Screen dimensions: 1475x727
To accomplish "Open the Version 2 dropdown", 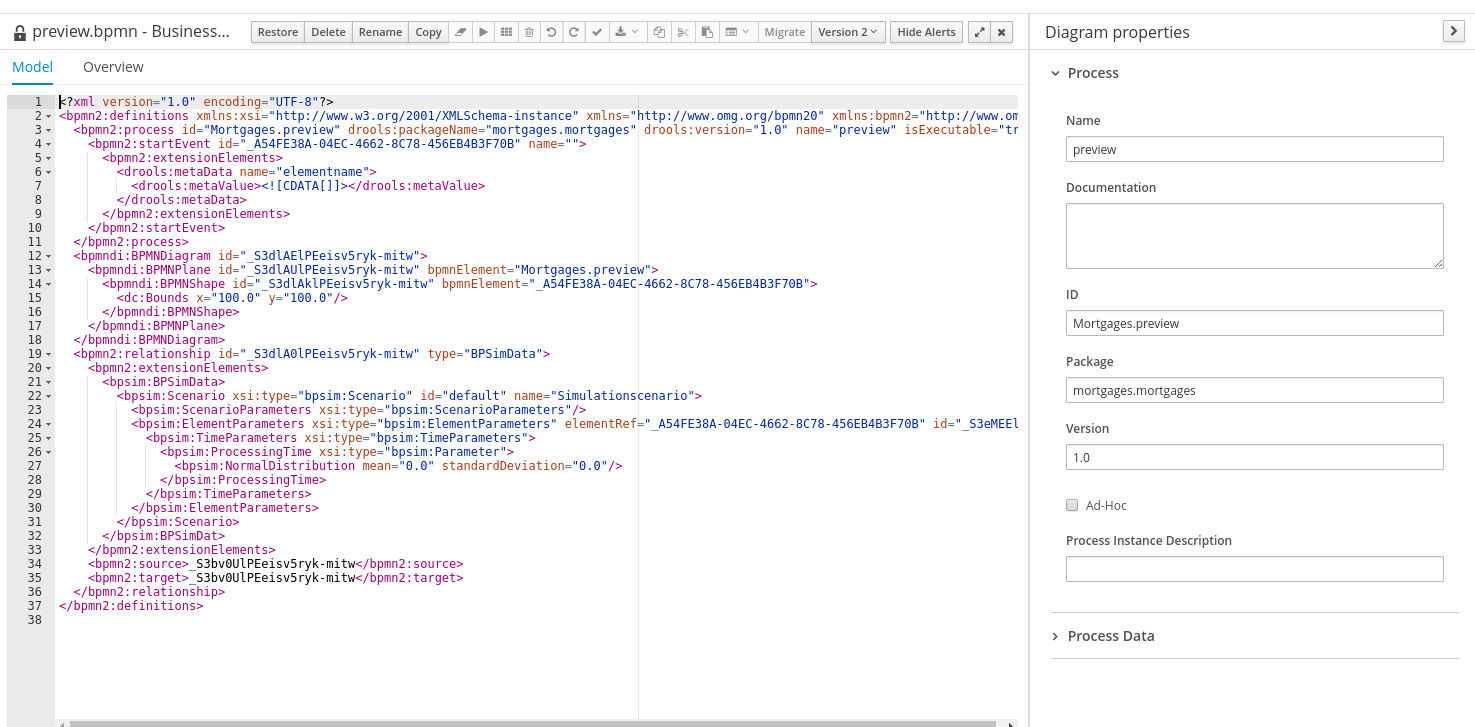I will [x=847, y=32].
